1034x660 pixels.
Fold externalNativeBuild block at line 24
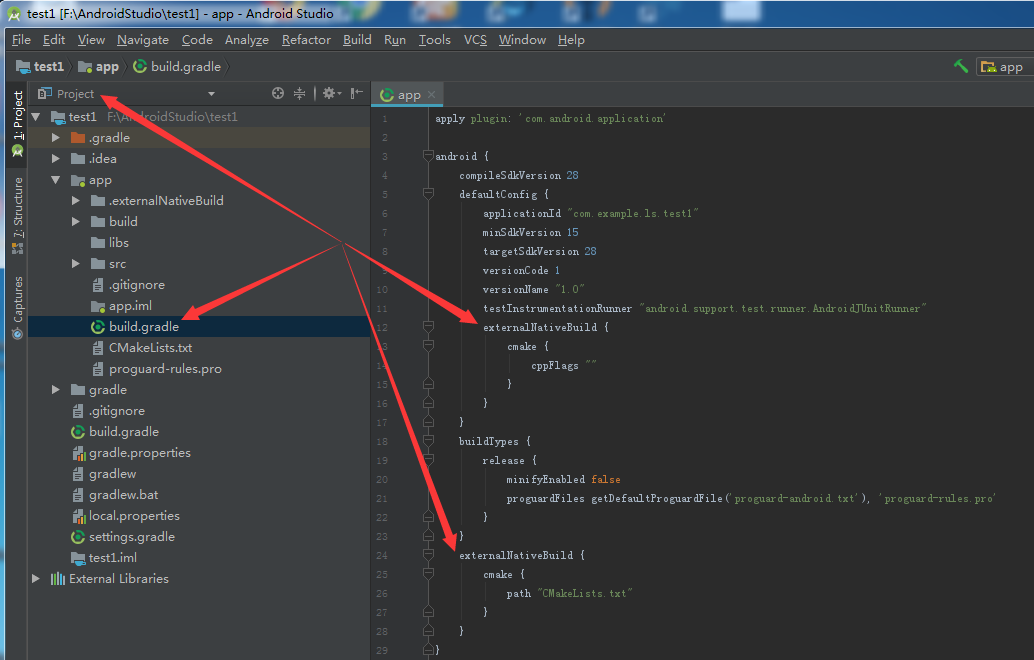tap(428, 555)
